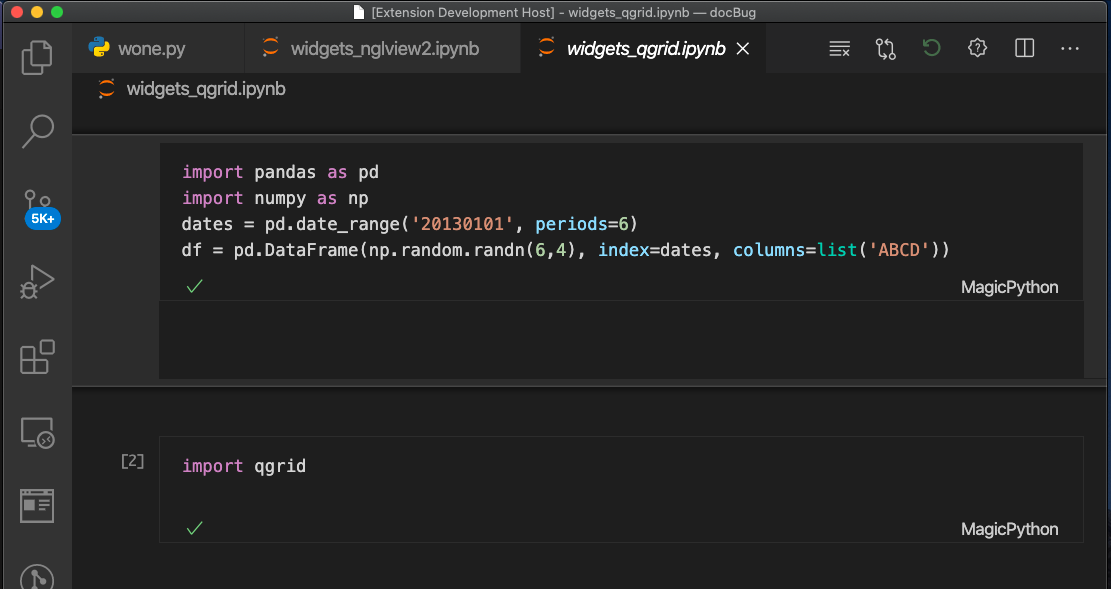Viewport: 1111px width, 589px height.
Task: Click the green checkmark under the import qgrid cell
Action: pyautogui.click(x=194, y=527)
